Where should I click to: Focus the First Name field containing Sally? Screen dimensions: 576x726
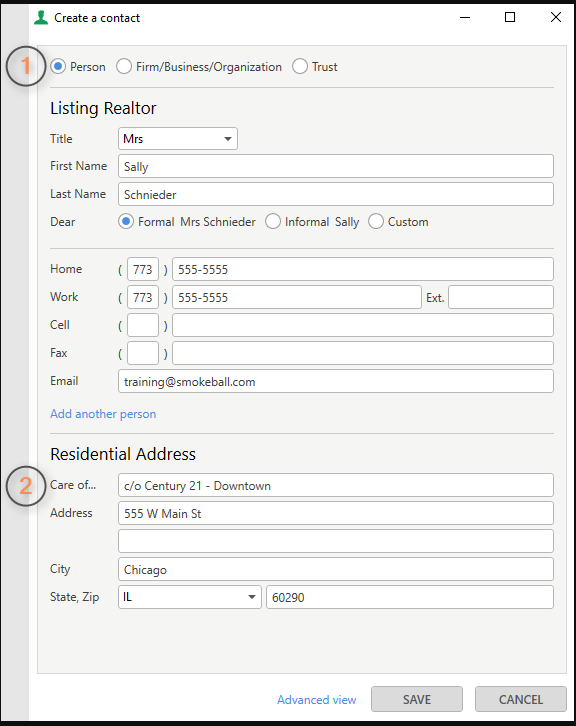(x=336, y=166)
